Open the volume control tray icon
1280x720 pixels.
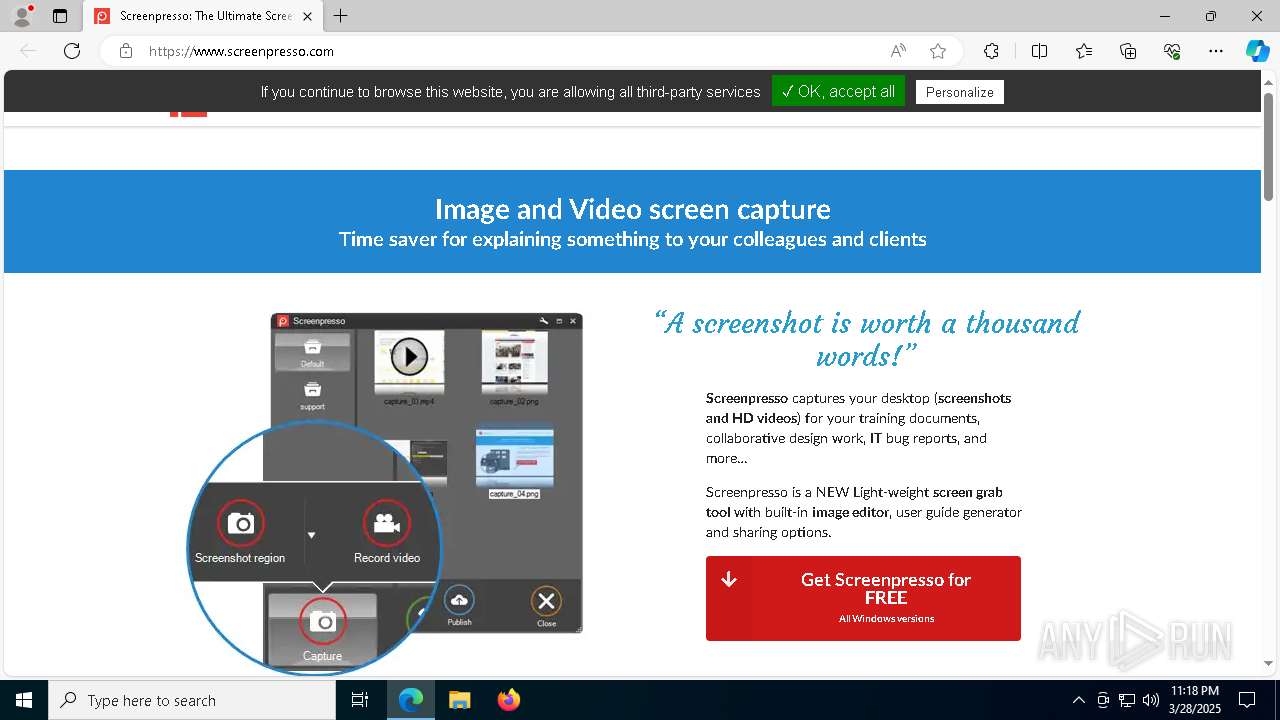tap(1151, 700)
